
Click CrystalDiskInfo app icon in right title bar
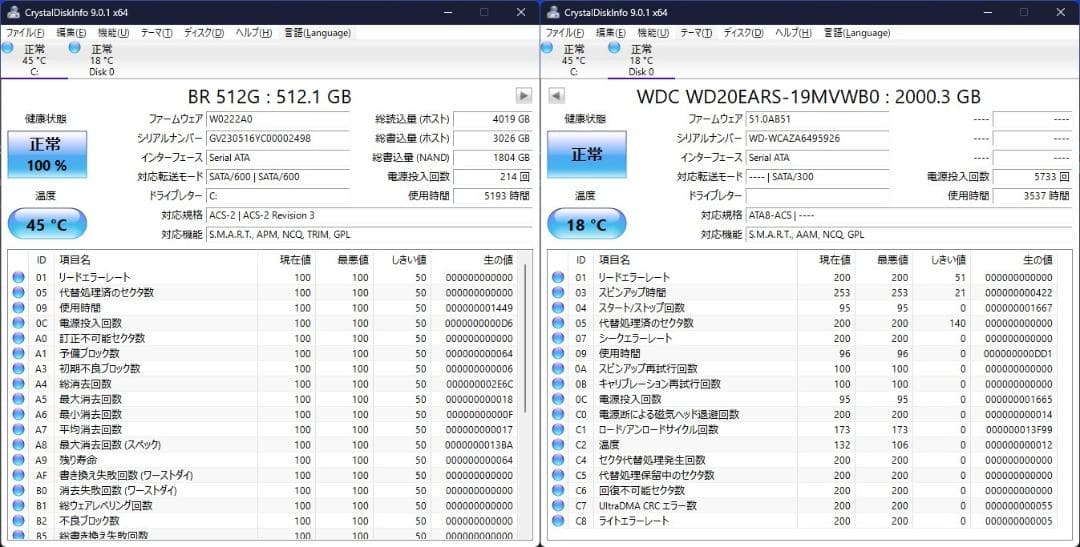tap(552, 12)
